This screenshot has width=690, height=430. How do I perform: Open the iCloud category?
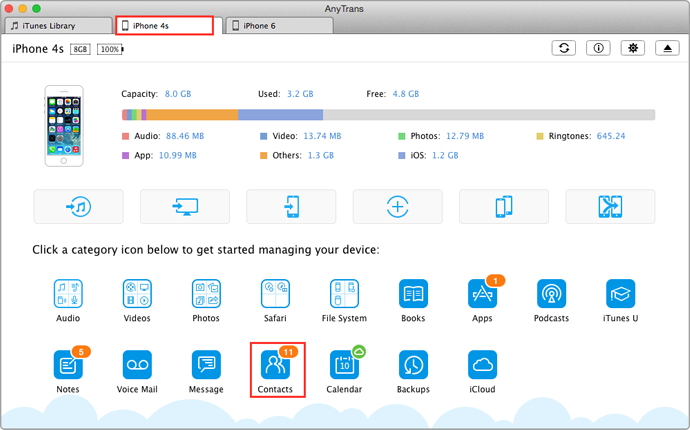[482, 364]
